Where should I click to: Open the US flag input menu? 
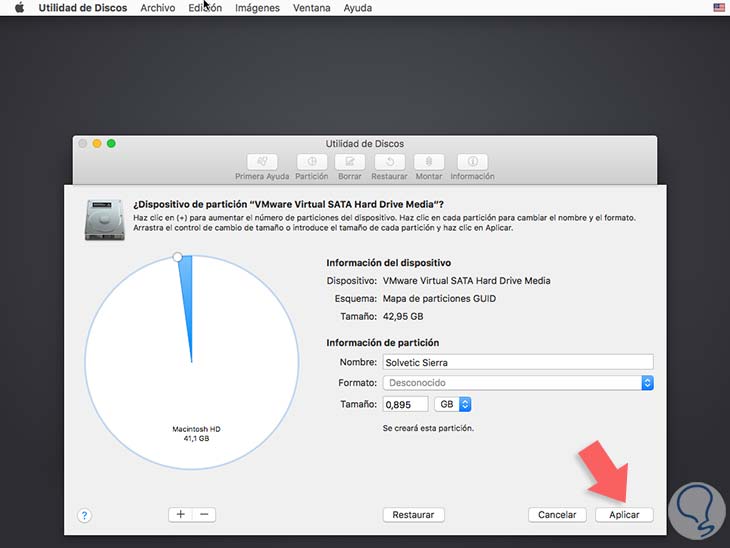[x=719, y=7]
